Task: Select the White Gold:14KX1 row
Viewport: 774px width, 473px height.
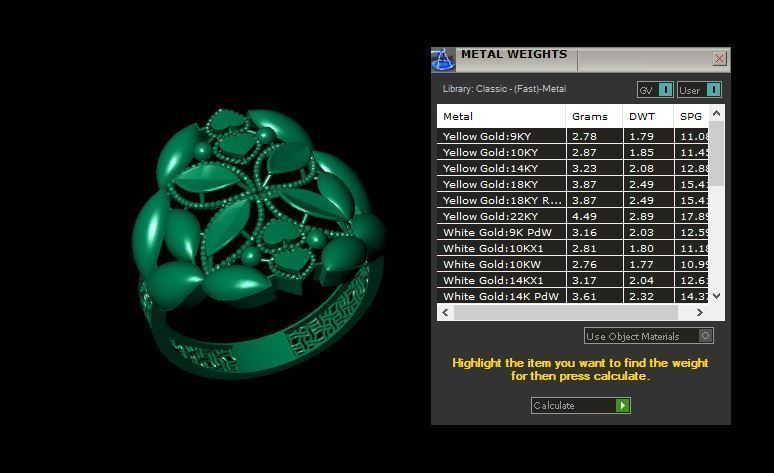Action: tap(573, 280)
